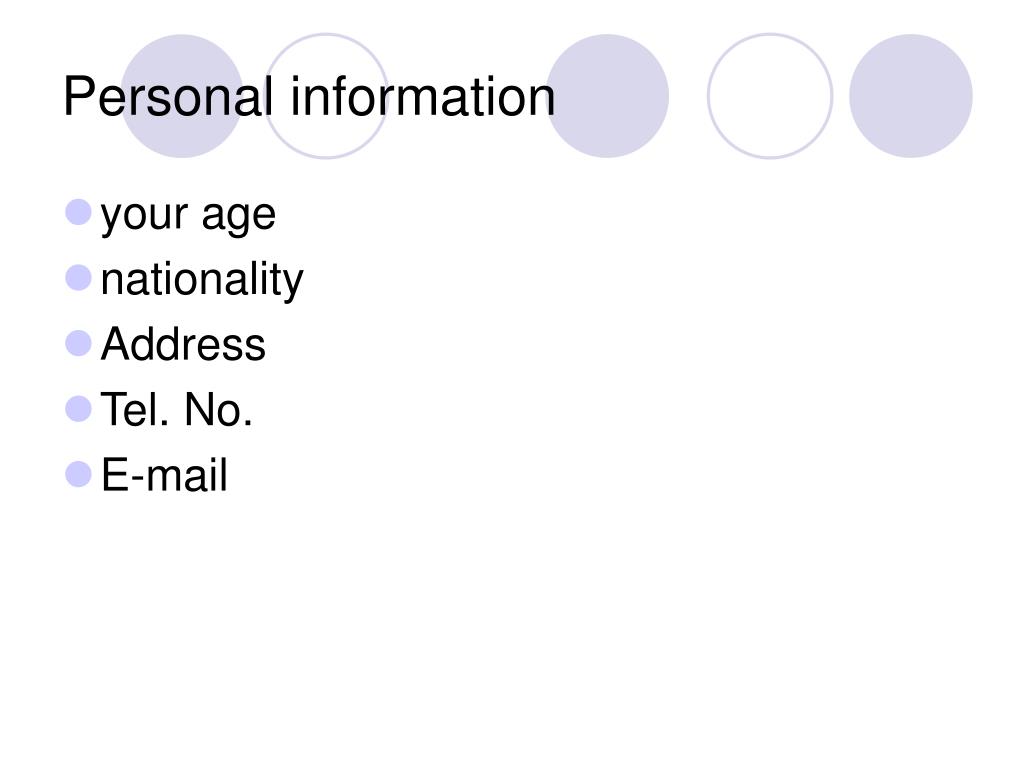Click the bullet dot beside 'Address'
Image resolution: width=1024 pixels, height=768 pixels.
pos(78,343)
